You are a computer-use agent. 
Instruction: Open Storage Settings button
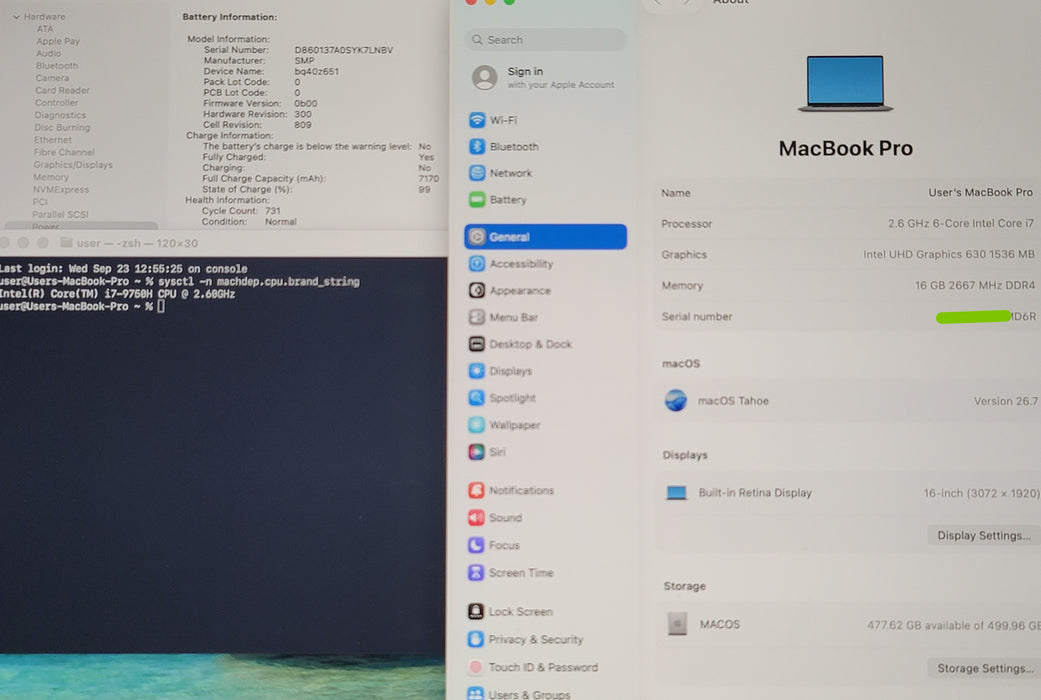pyautogui.click(x=985, y=668)
